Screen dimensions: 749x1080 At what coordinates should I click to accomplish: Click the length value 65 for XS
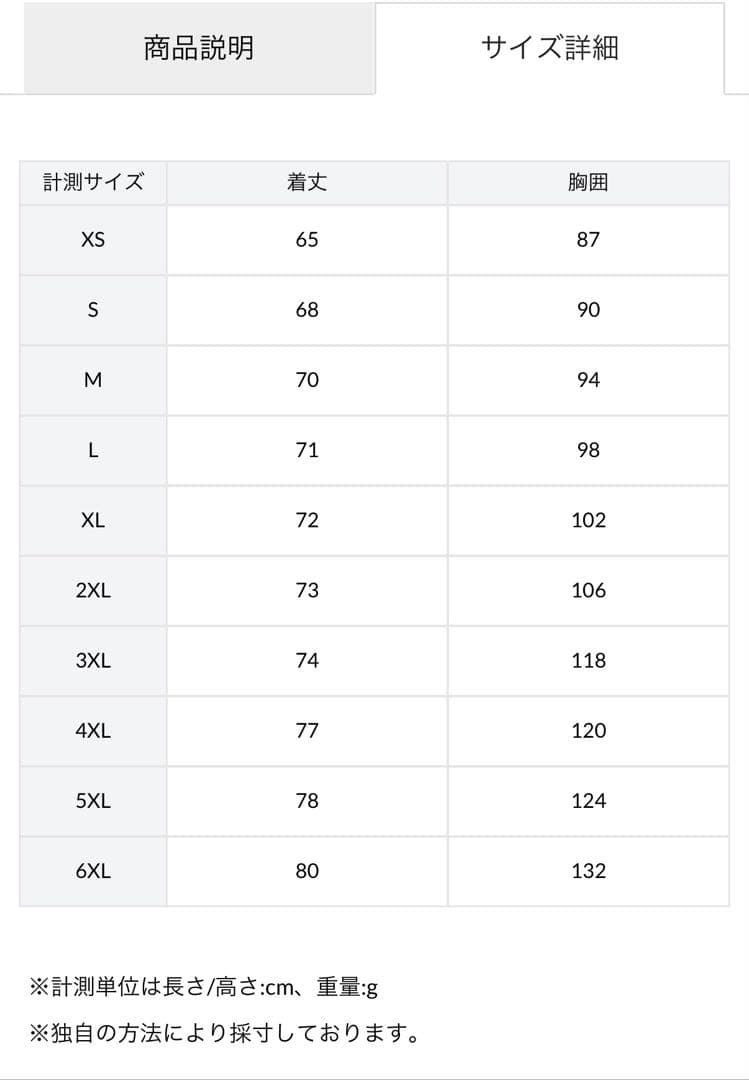pyautogui.click(x=308, y=240)
